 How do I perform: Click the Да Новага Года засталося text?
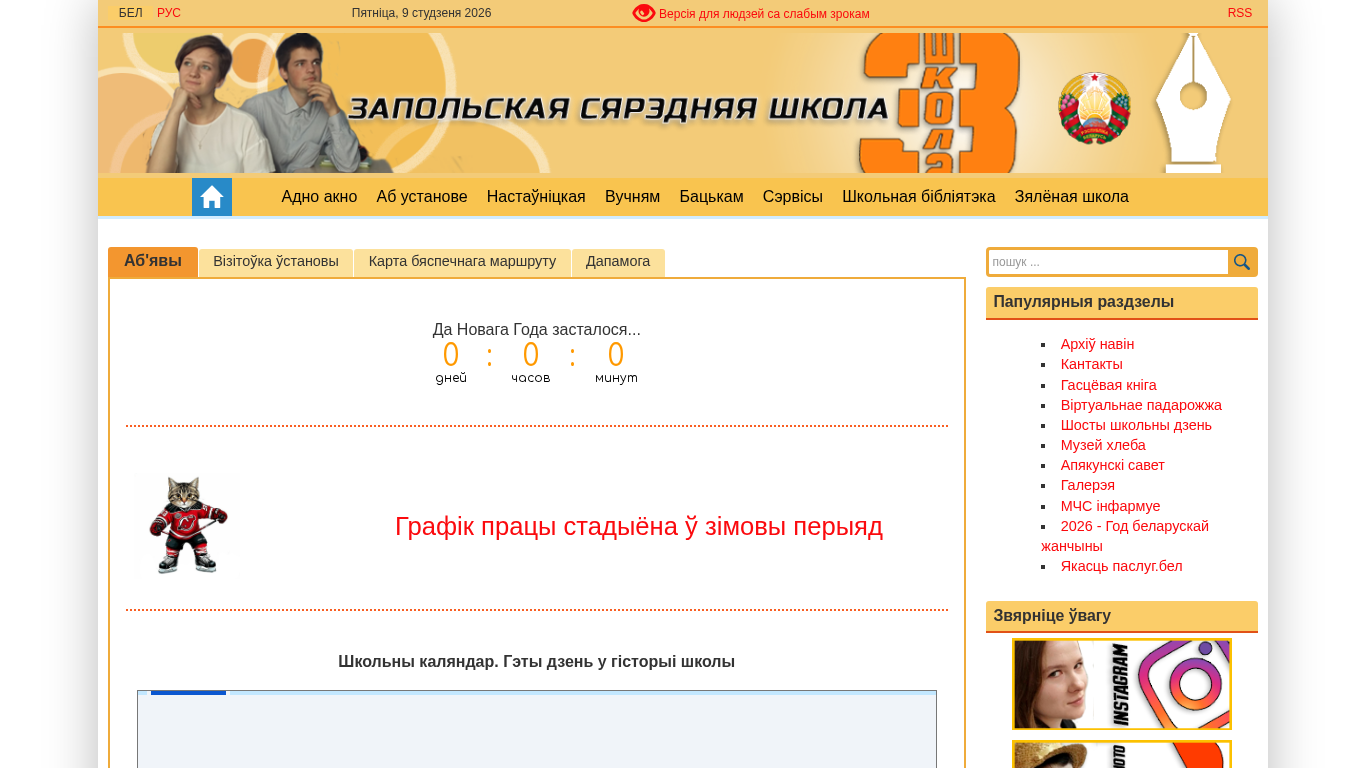pos(537,330)
